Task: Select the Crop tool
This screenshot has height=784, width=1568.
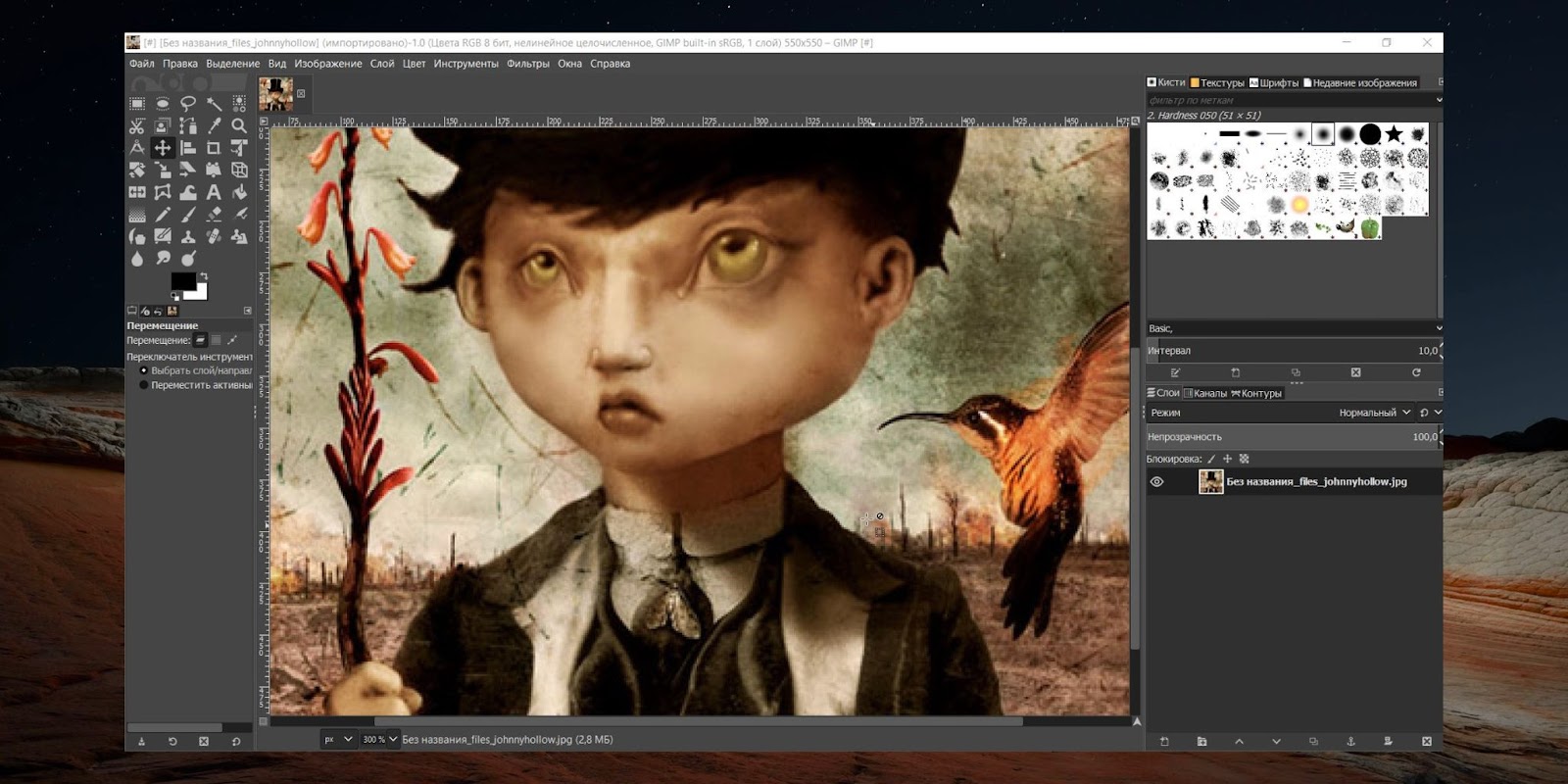Action: pos(214,148)
